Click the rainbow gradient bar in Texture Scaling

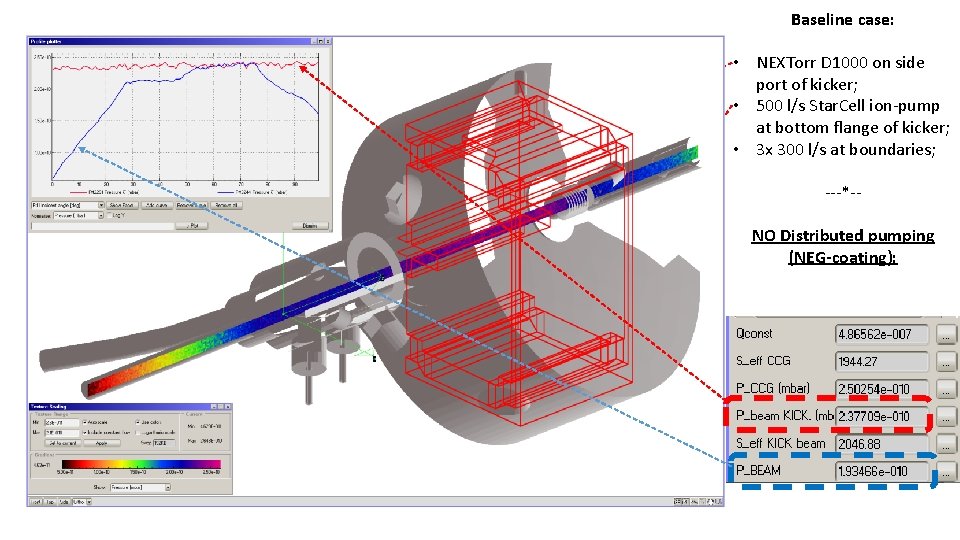tap(141, 464)
